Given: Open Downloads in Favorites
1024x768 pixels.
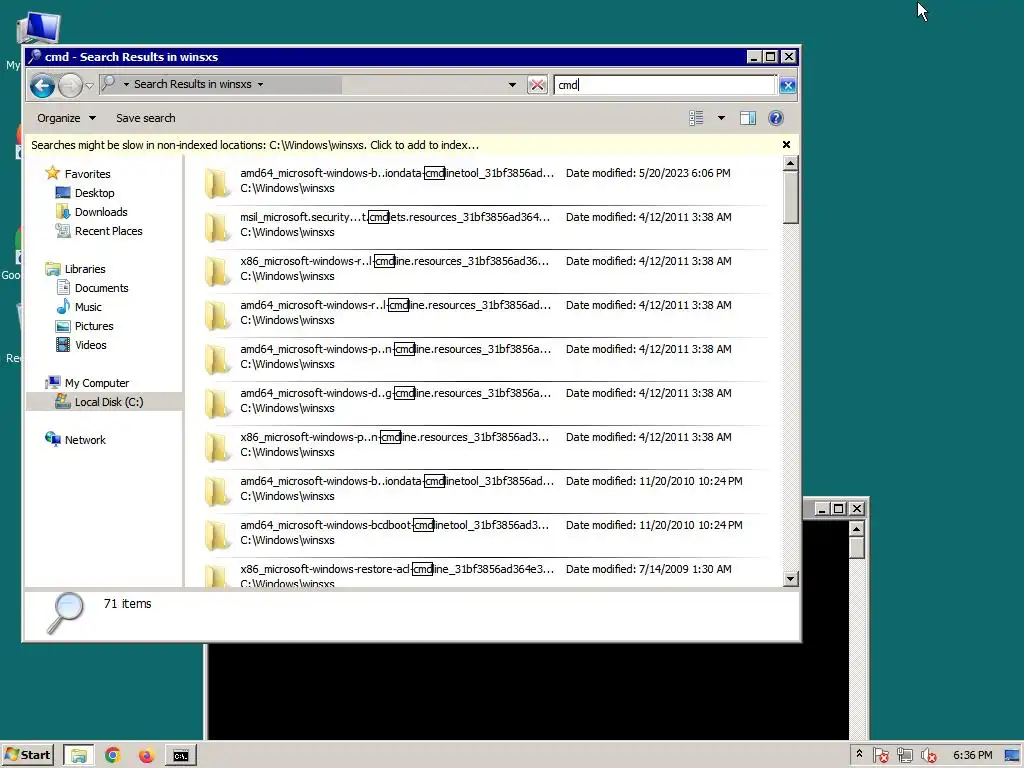Looking at the screenshot, I should (x=101, y=212).
